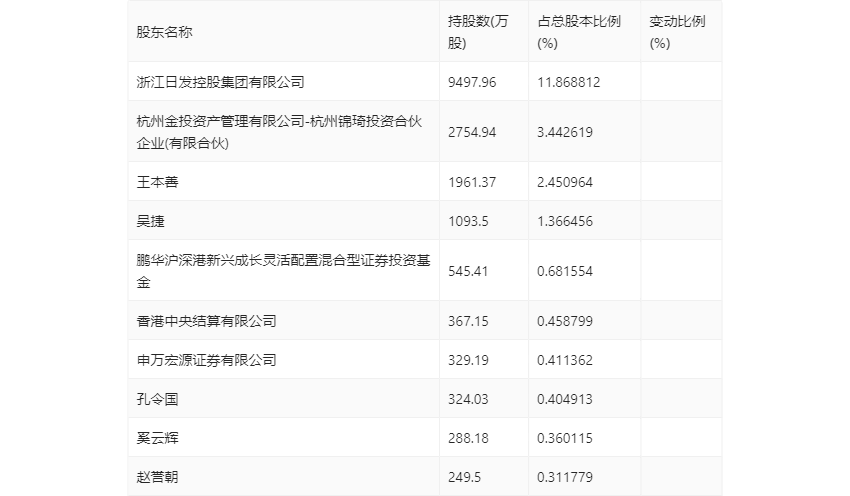The height and width of the screenshot is (496, 850).
Task: Click the value 1093.5
Action: [x=468, y=221]
